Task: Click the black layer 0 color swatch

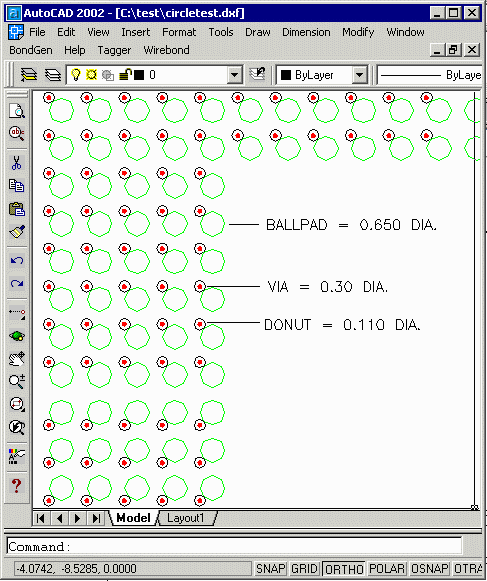Action: 139,75
